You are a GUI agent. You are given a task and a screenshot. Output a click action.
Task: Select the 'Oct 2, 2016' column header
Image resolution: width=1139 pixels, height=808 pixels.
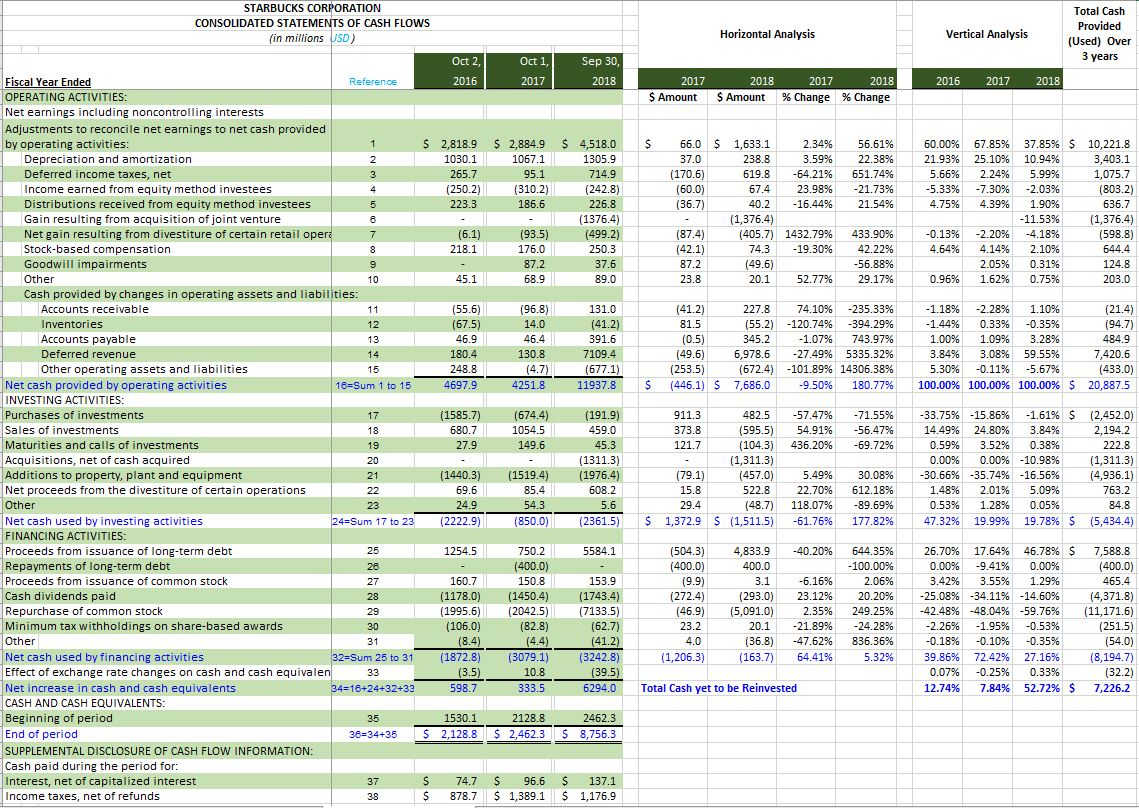tap(447, 71)
